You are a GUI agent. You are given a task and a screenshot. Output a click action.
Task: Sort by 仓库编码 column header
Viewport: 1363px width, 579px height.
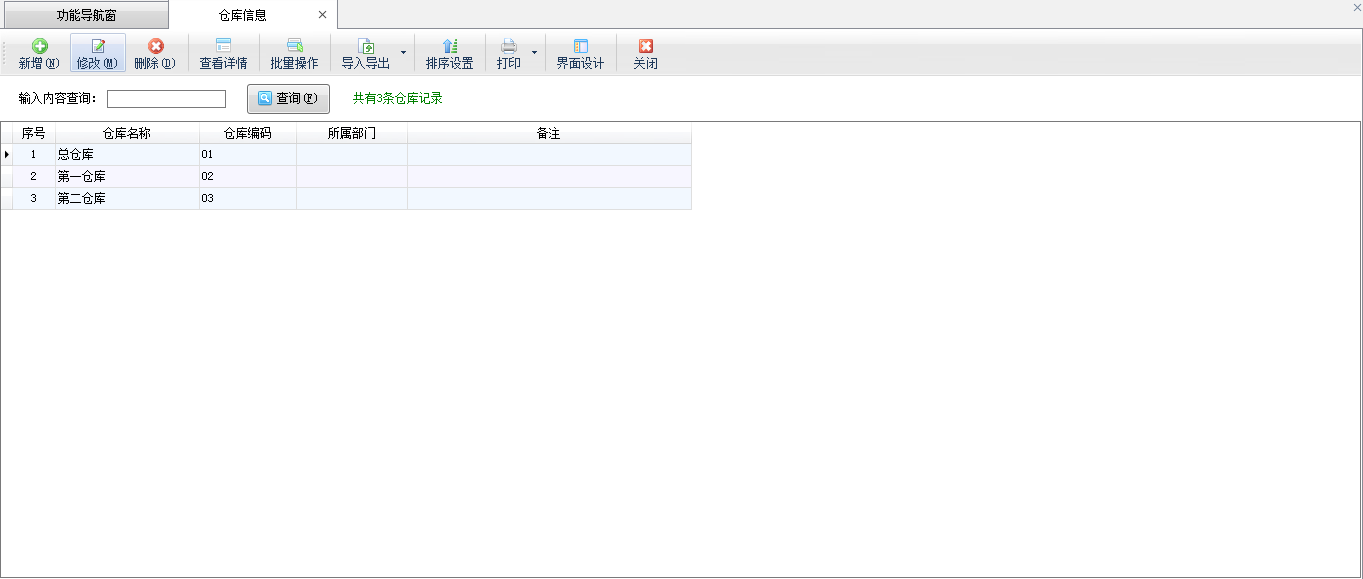(x=247, y=133)
